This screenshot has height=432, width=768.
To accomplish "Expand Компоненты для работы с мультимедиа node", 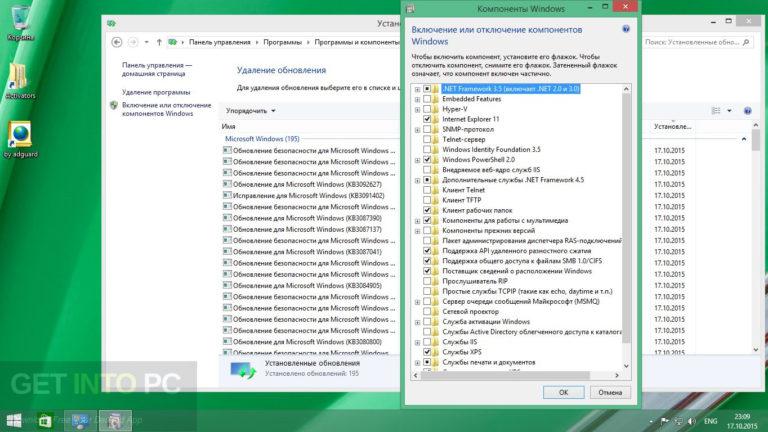I will (x=417, y=221).
